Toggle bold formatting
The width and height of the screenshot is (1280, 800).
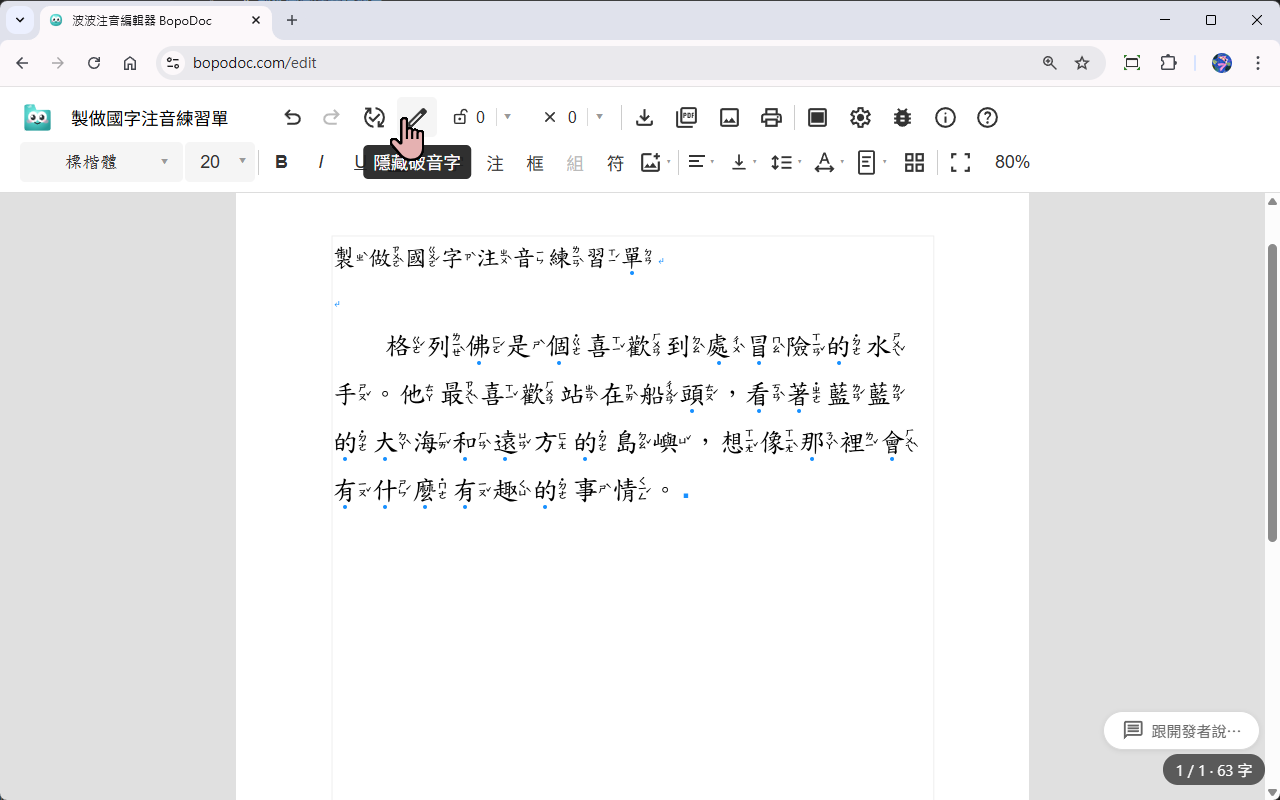pyautogui.click(x=281, y=162)
